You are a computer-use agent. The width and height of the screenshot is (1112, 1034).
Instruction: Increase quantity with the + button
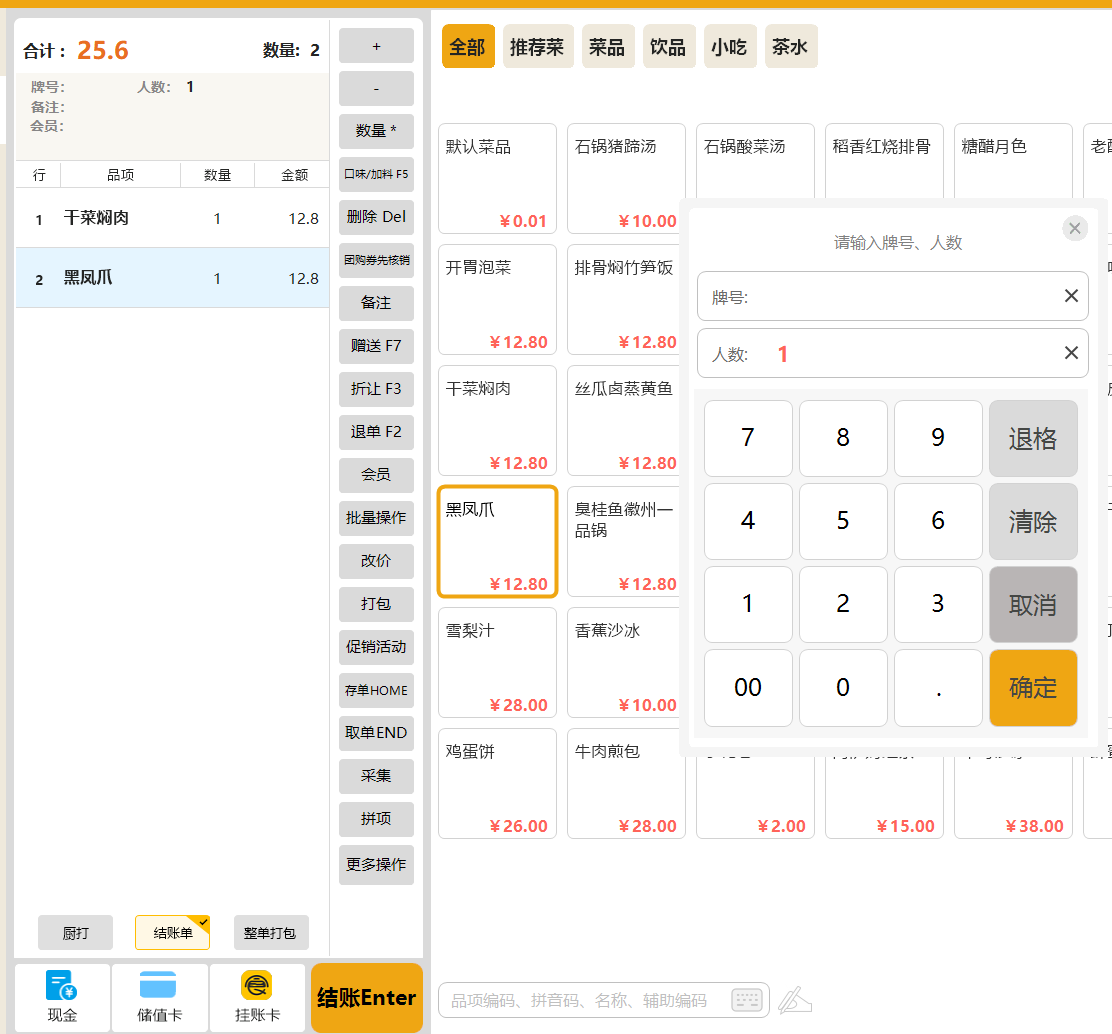coord(376,45)
